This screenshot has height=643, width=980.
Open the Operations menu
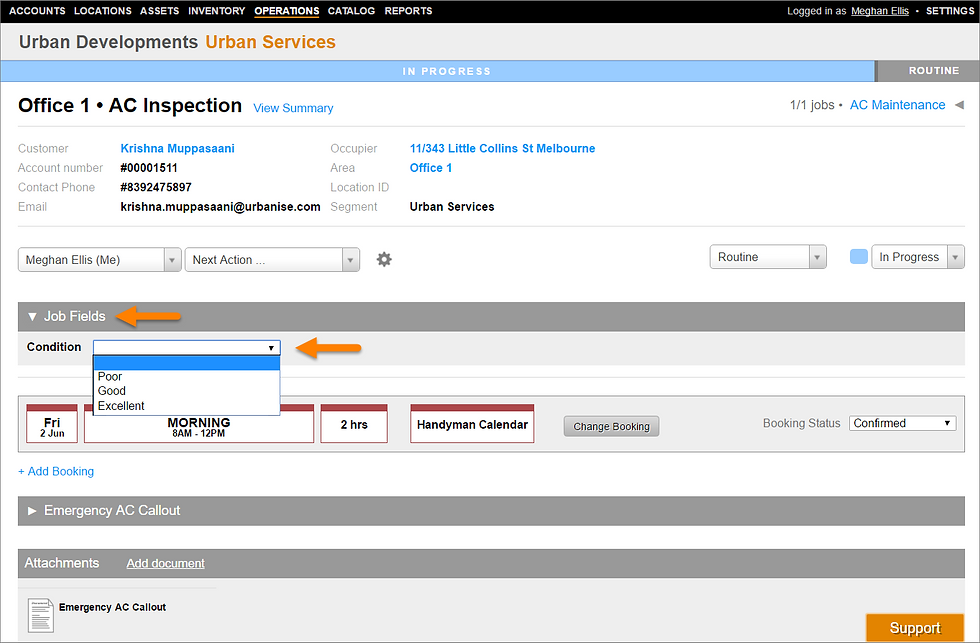pos(286,11)
